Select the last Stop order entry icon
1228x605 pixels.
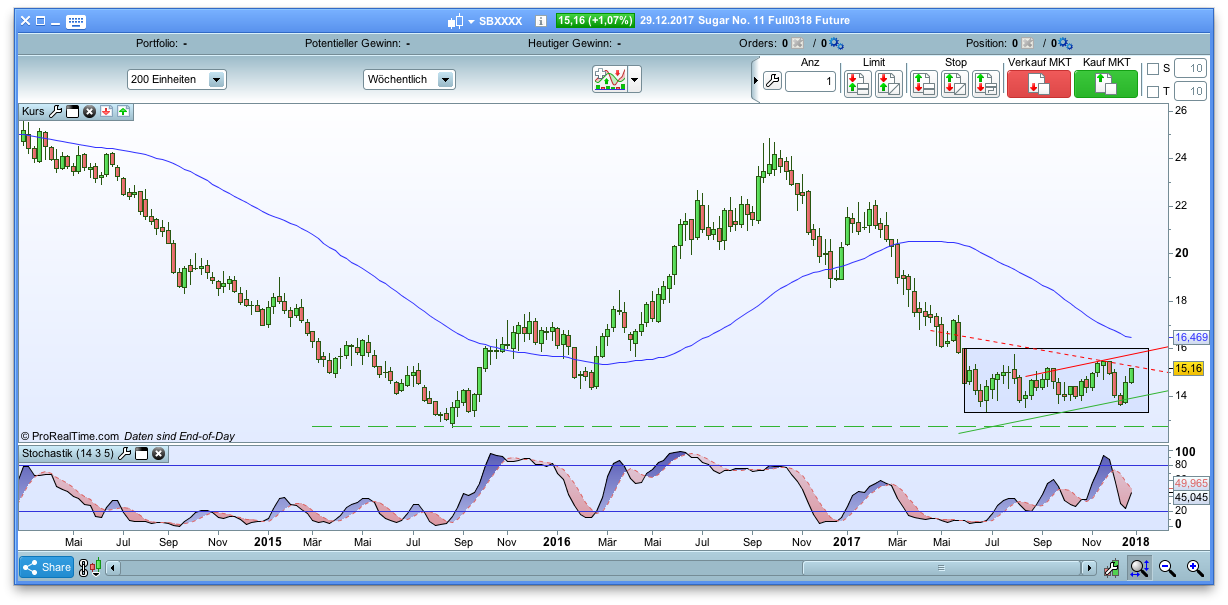985,83
